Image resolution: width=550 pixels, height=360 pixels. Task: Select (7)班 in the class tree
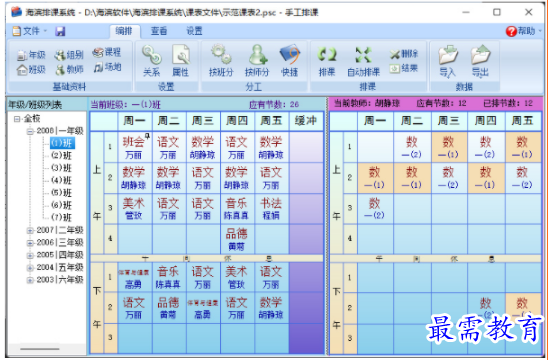click(x=62, y=217)
